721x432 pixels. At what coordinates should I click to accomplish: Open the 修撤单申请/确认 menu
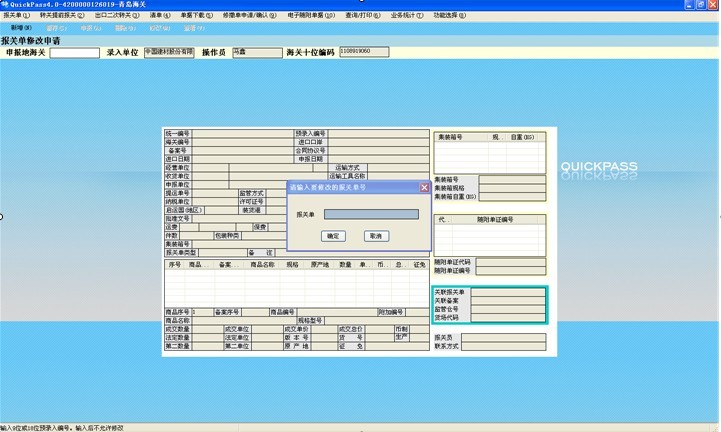[x=251, y=16]
